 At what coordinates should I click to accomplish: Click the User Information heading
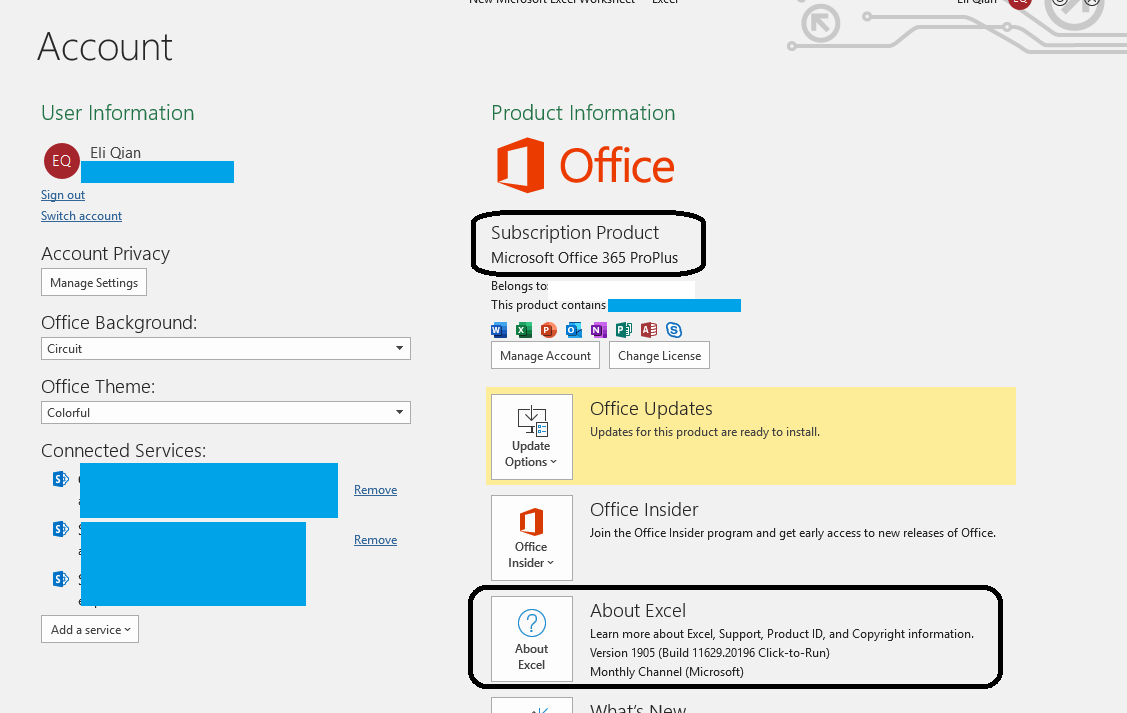pos(118,113)
